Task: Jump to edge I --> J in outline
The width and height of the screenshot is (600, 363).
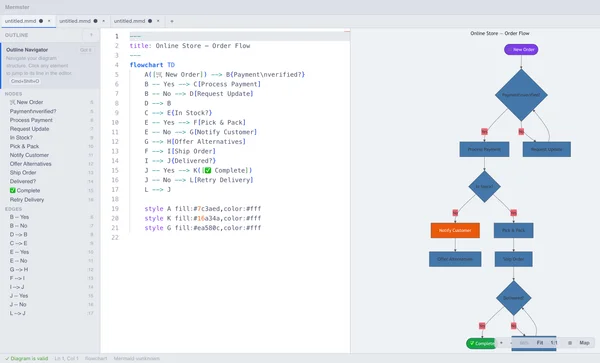Action: point(51,287)
